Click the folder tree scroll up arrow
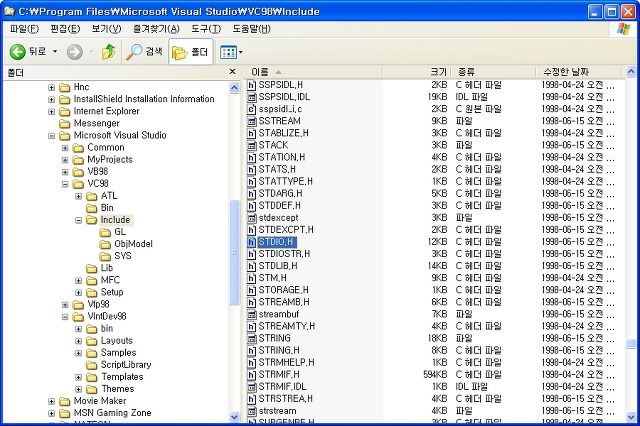The width and height of the screenshot is (640, 426). coord(234,87)
